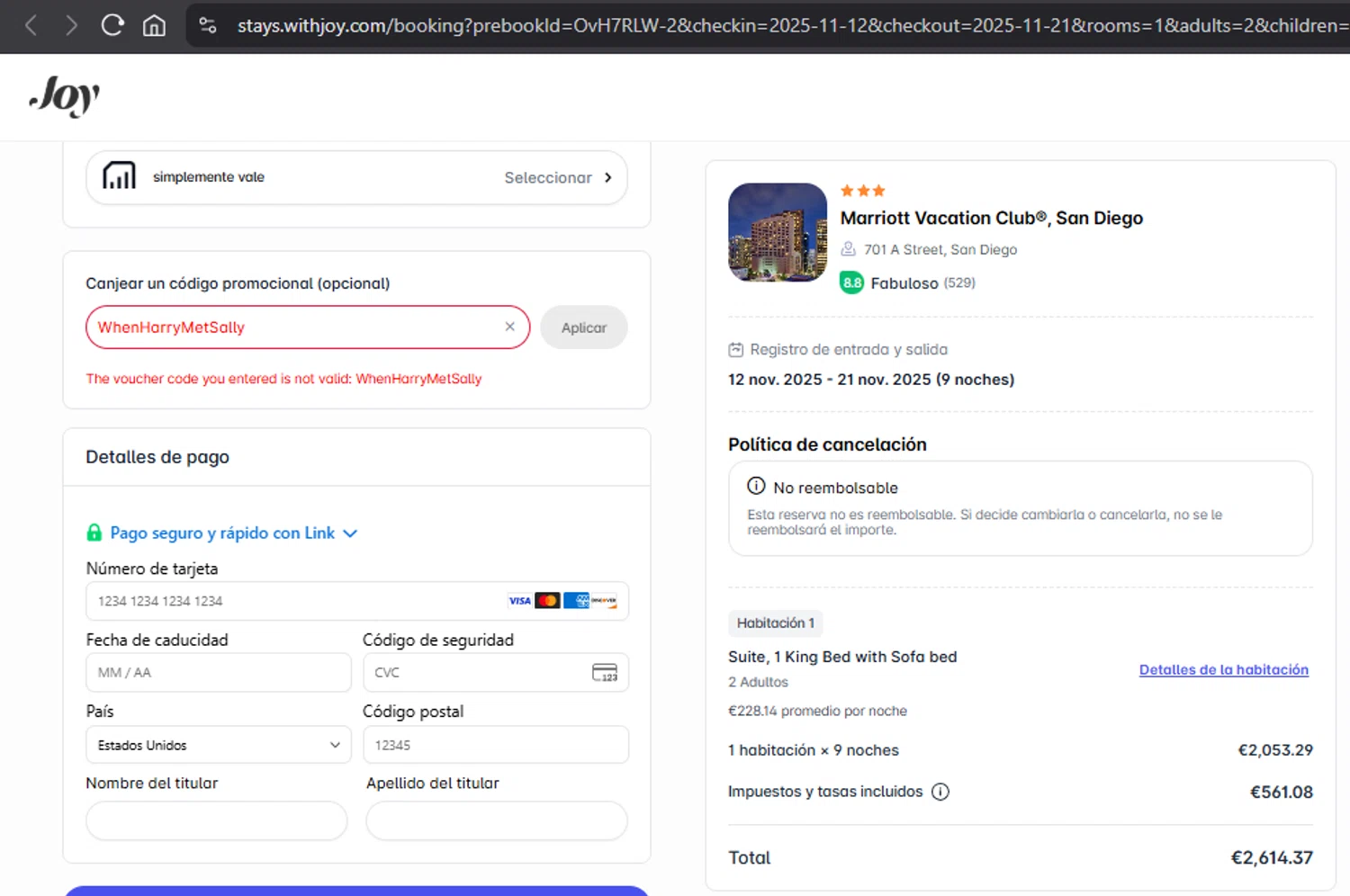Click the location pin icon by address
Image resolution: width=1350 pixels, height=896 pixels.
click(x=848, y=249)
